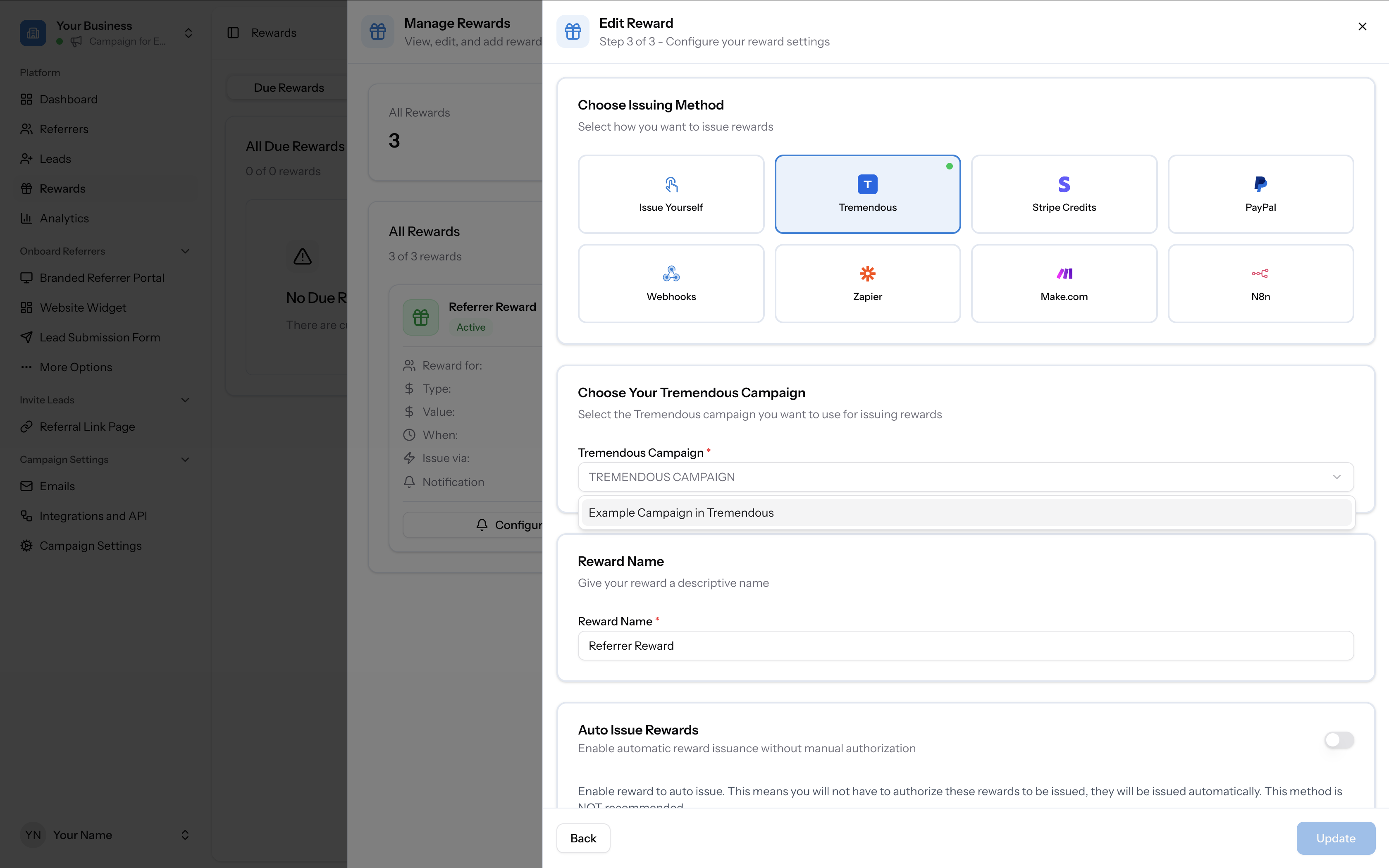Select the Issue Yourself method icon
1389x868 pixels.
pyautogui.click(x=671, y=185)
